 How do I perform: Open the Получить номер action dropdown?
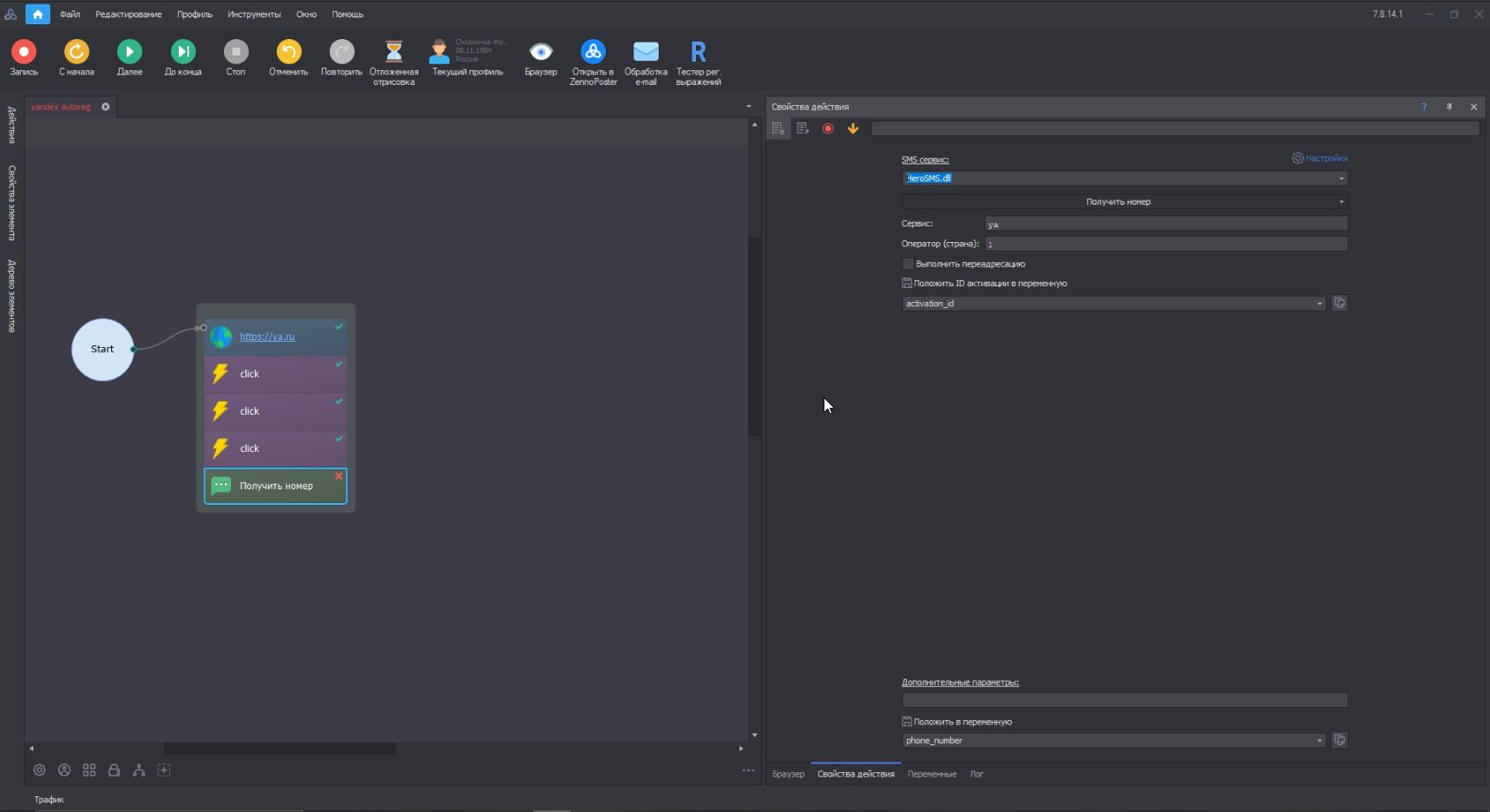tap(1341, 202)
